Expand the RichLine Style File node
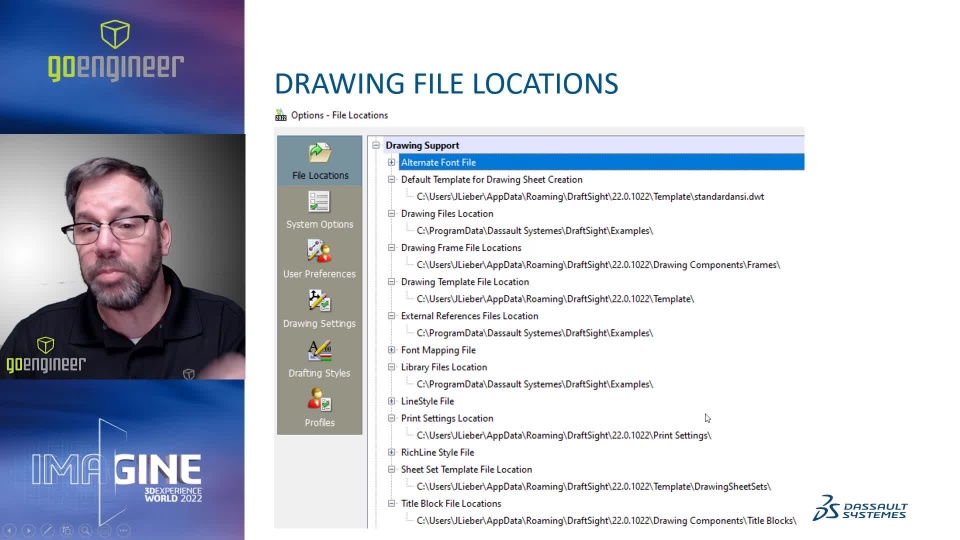Screen dimensions: 960x540 tap(391, 452)
